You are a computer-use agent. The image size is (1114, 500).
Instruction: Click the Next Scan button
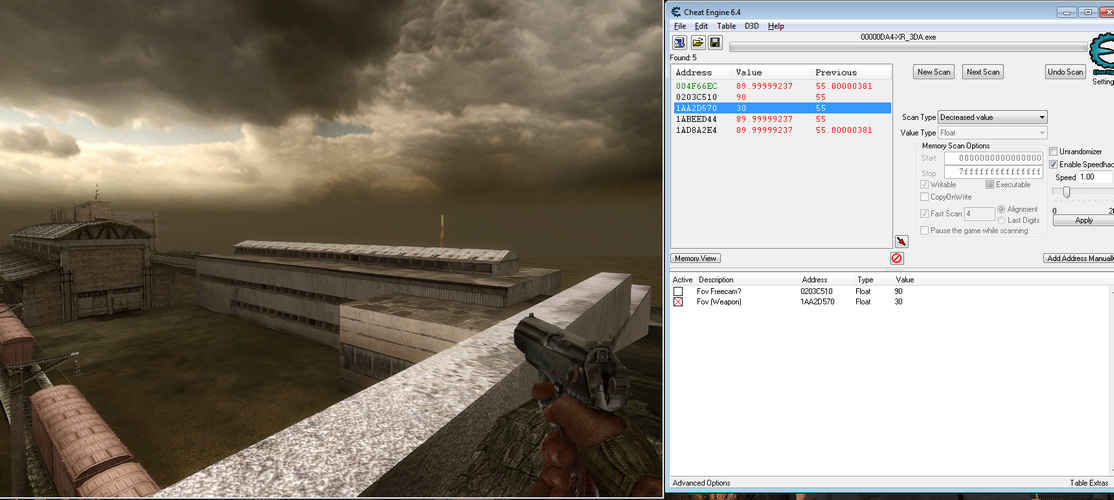(982, 72)
